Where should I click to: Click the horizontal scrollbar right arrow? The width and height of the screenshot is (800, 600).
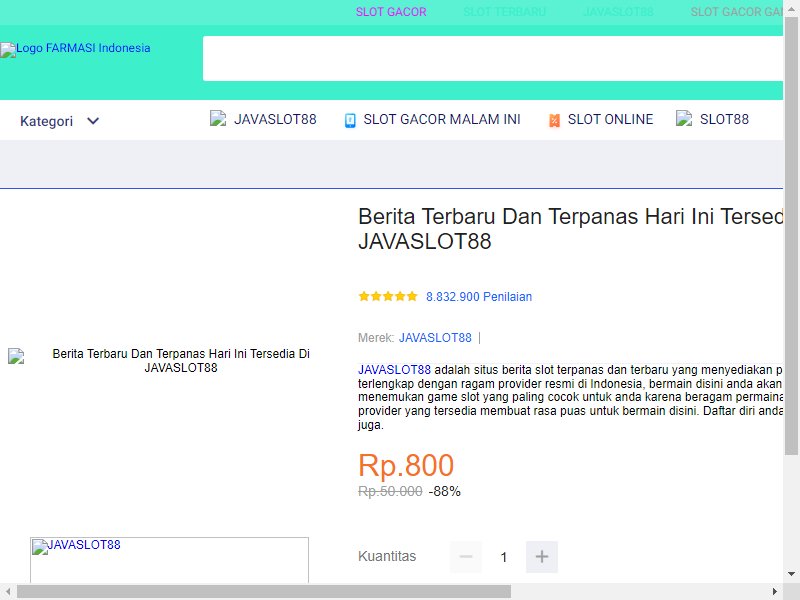pyautogui.click(x=774, y=591)
